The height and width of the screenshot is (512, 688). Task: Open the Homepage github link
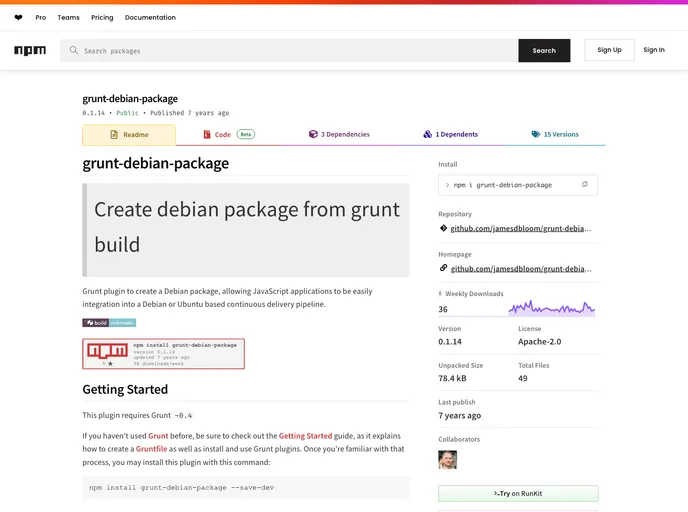[521, 269]
